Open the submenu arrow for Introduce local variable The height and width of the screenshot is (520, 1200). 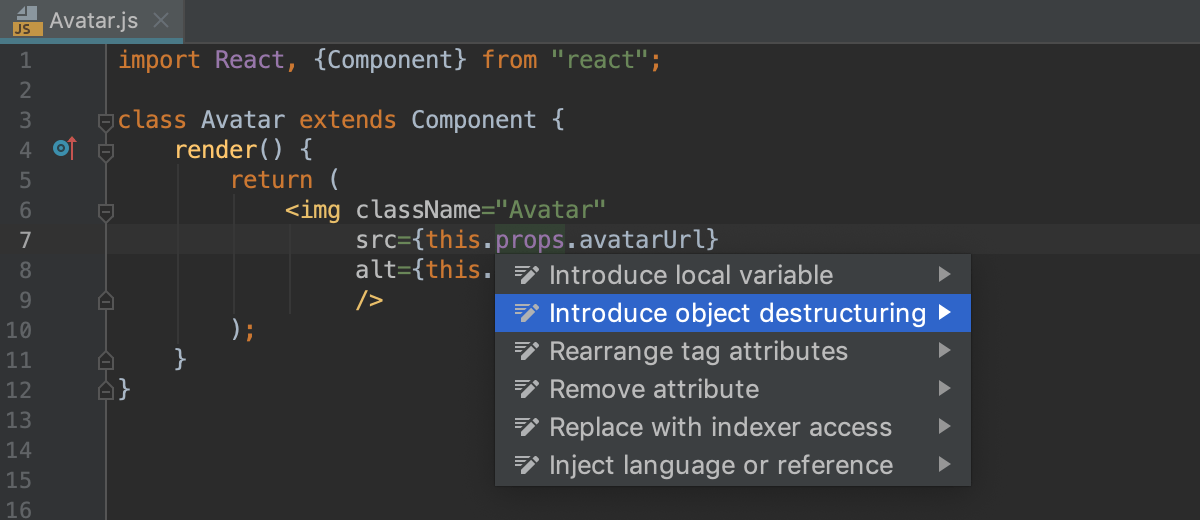944,275
